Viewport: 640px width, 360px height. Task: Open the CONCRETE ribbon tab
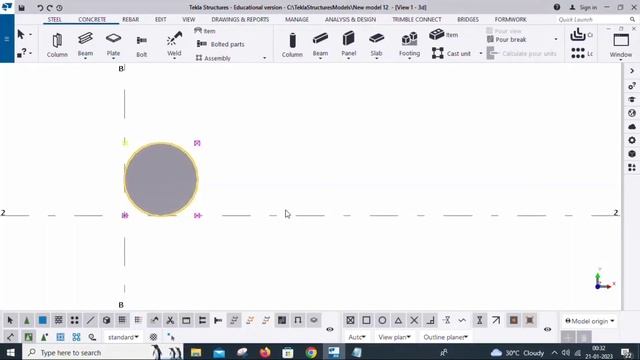tap(92, 19)
